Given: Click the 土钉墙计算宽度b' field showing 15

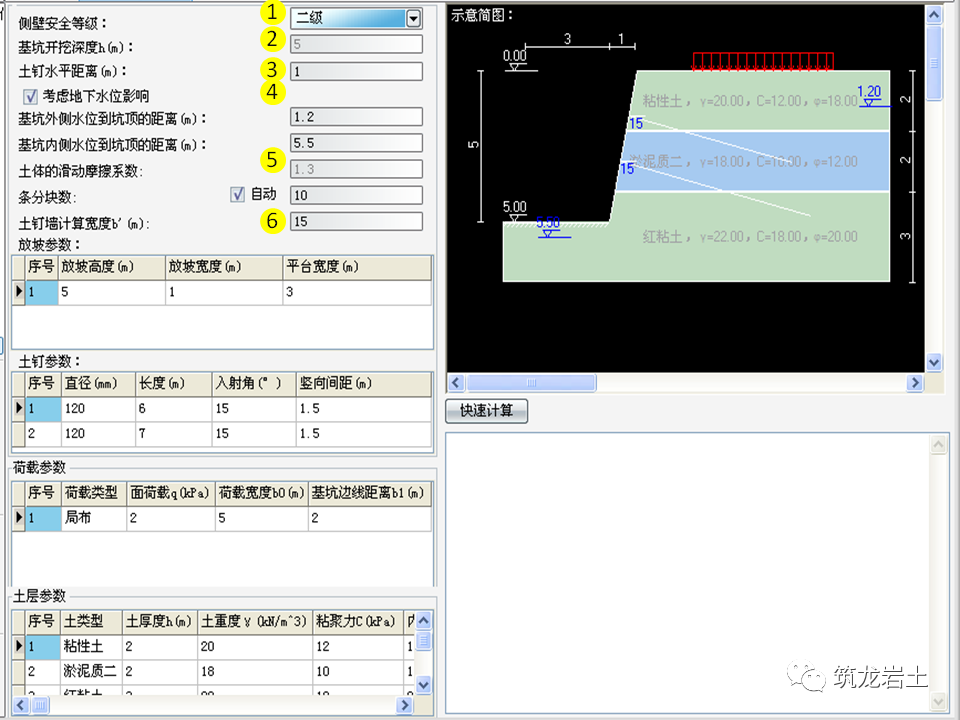Looking at the screenshot, I should (356, 222).
